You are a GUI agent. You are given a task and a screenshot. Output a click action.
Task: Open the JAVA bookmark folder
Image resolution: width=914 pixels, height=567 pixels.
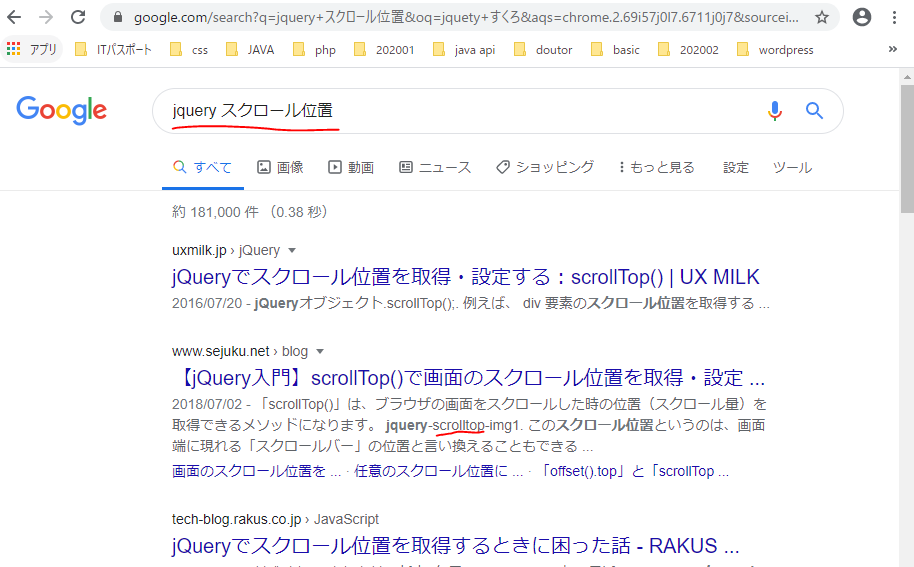click(x=250, y=50)
